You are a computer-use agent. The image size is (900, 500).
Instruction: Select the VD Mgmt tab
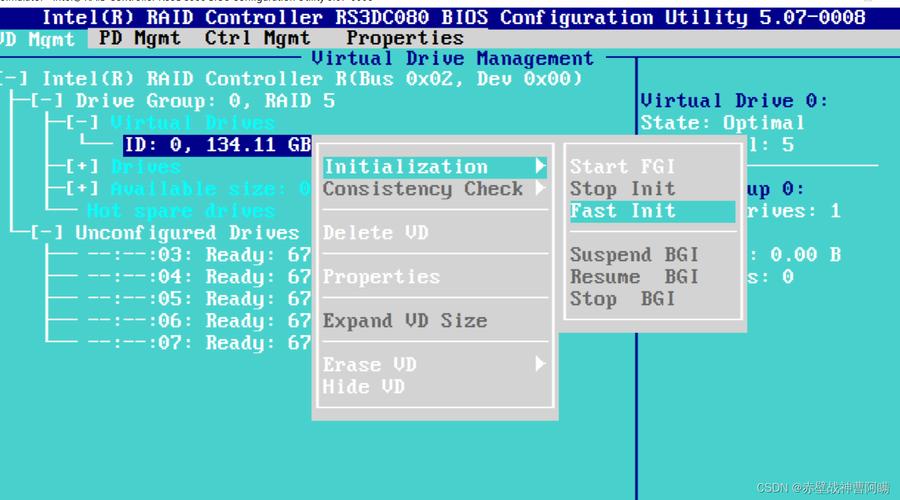[38, 39]
